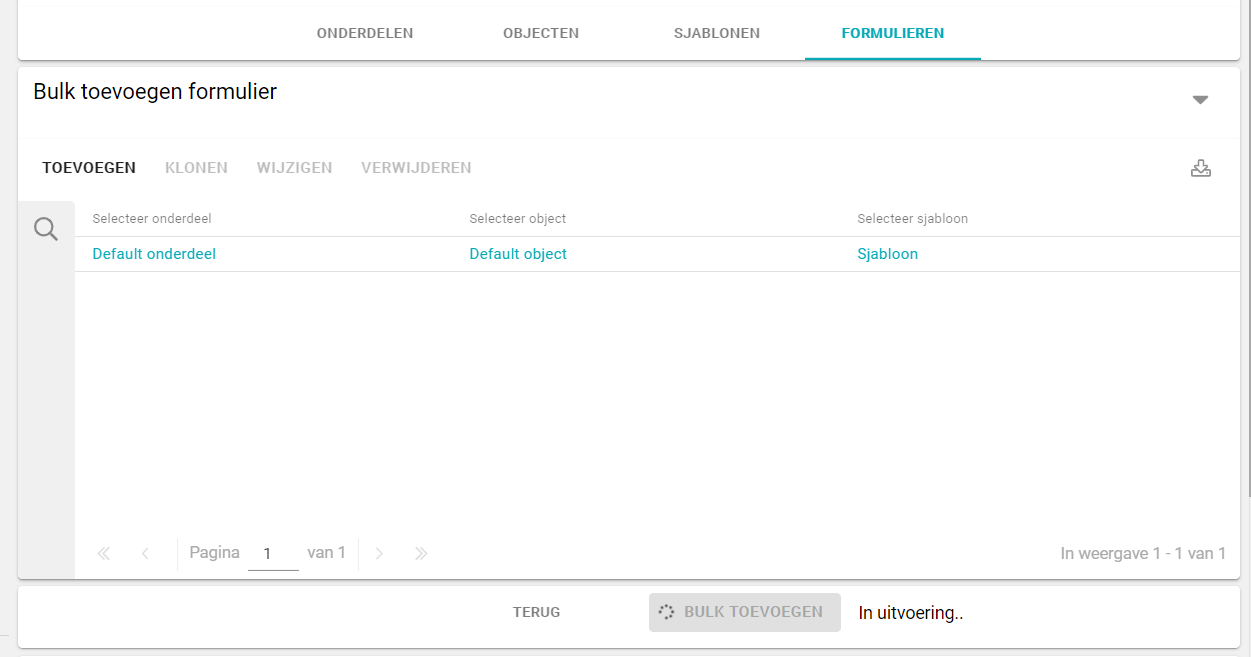Click the Bulk toevoegen button

point(744,612)
